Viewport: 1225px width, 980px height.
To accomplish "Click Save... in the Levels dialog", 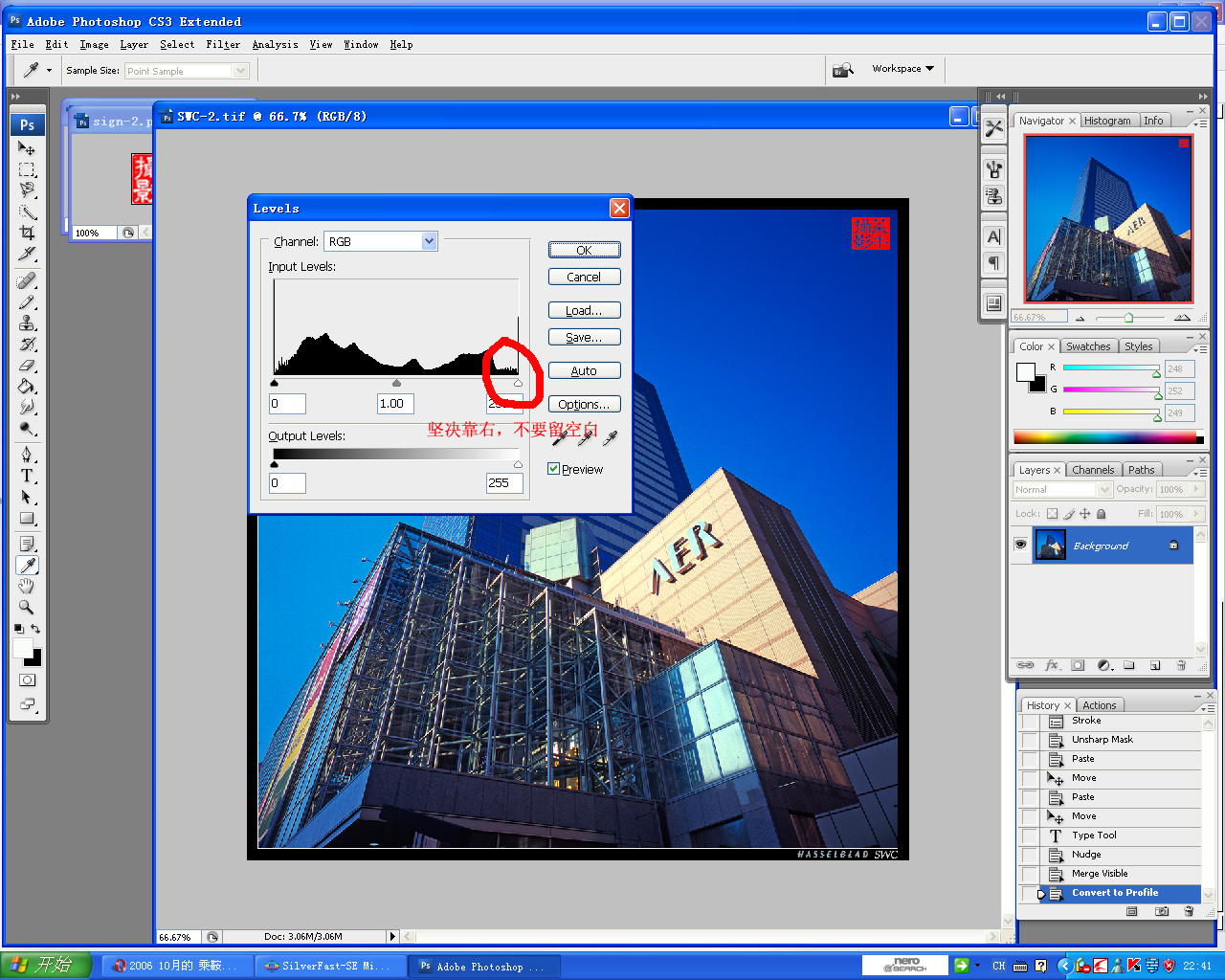I will 584,337.
